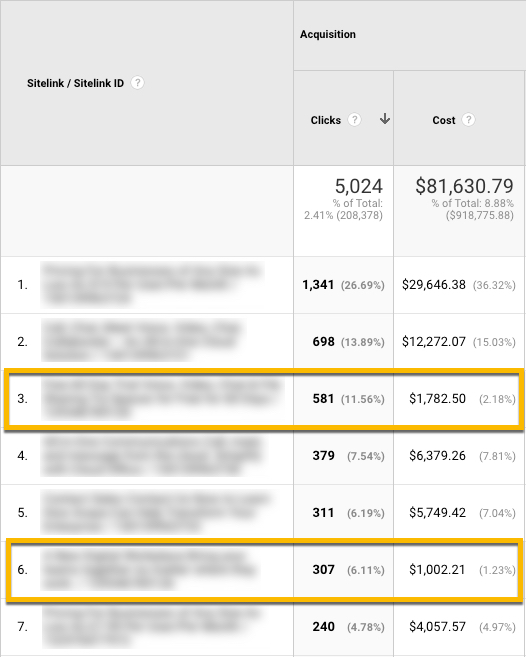
Task: Open help icon next to Clicks
Action: pos(355,120)
